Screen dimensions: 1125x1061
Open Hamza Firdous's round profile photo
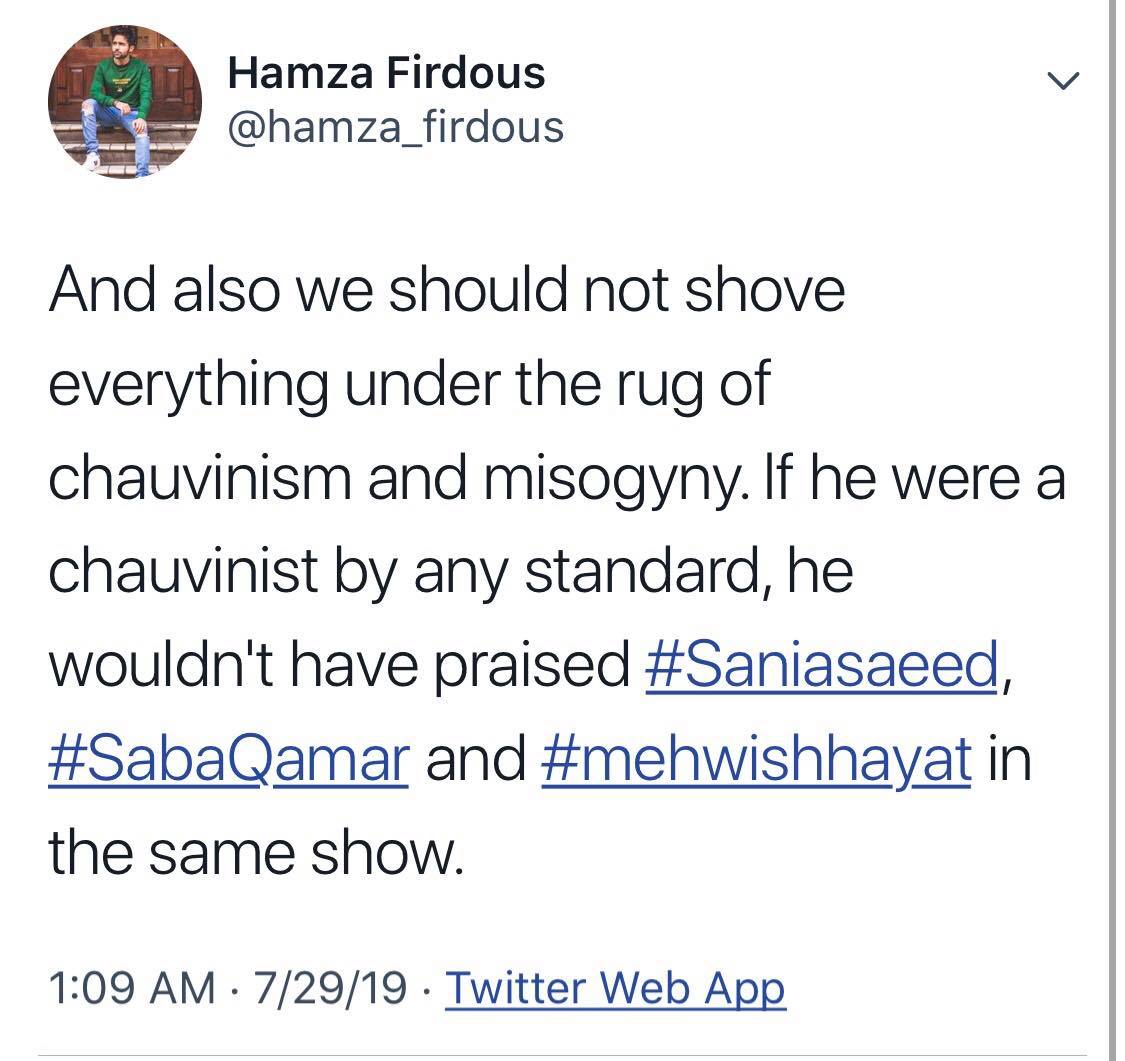[x=125, y=101]
